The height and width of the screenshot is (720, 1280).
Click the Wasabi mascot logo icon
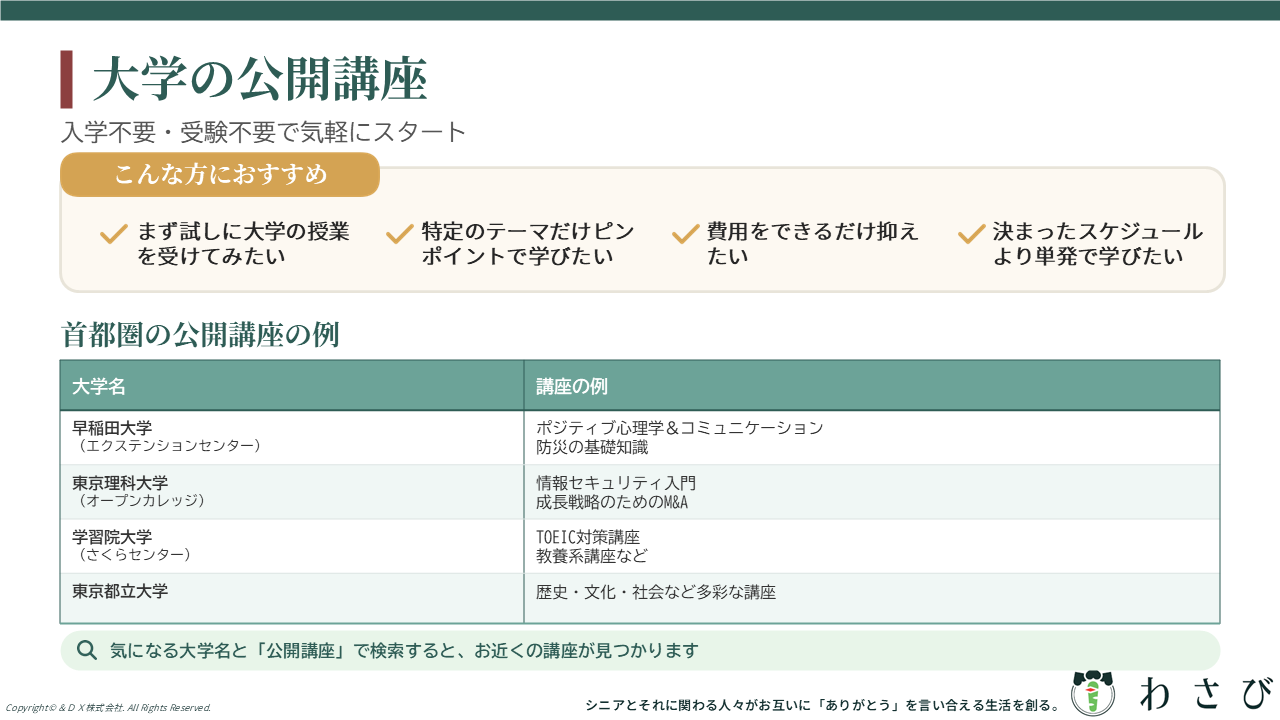click(x=1092, y=692)
